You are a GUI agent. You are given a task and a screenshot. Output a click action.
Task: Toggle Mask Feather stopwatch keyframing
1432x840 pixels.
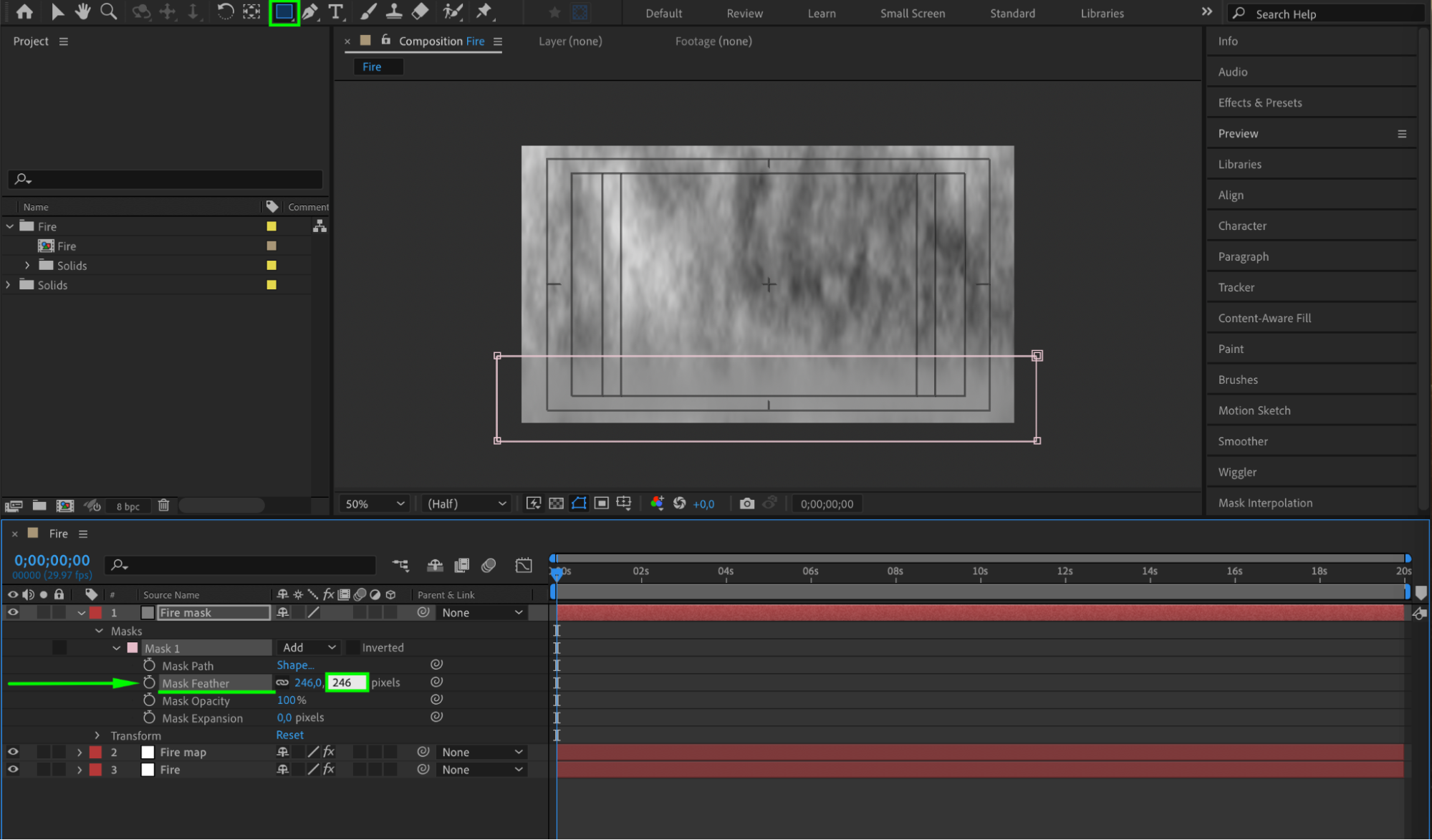coord(149,682)
